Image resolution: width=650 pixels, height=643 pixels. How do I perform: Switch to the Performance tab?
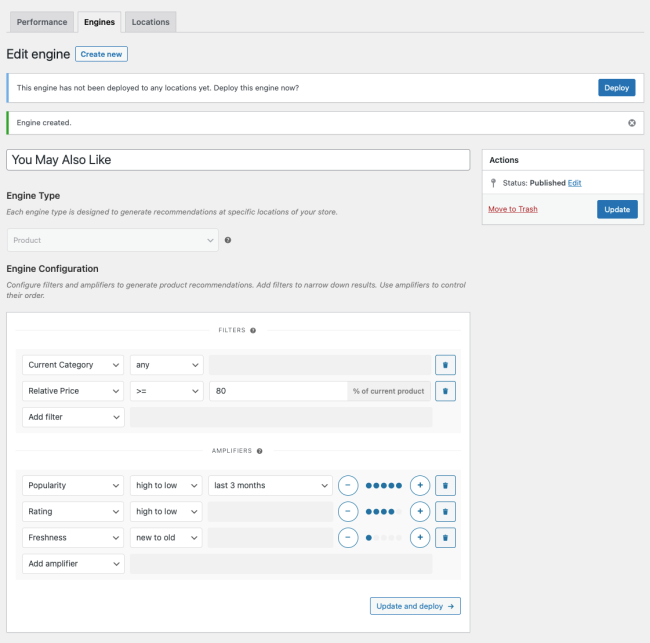click(43, 21)
